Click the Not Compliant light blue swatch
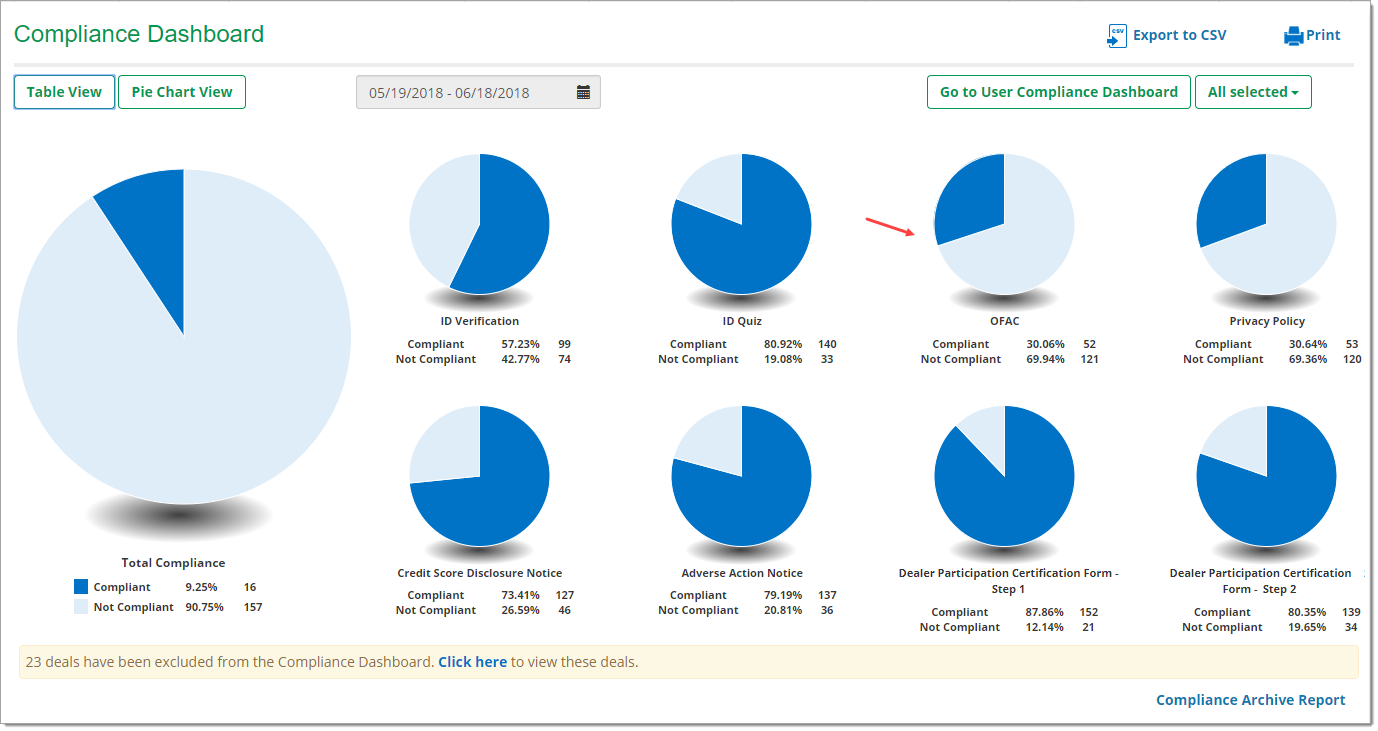The image size is (1378, 731). 81,607
